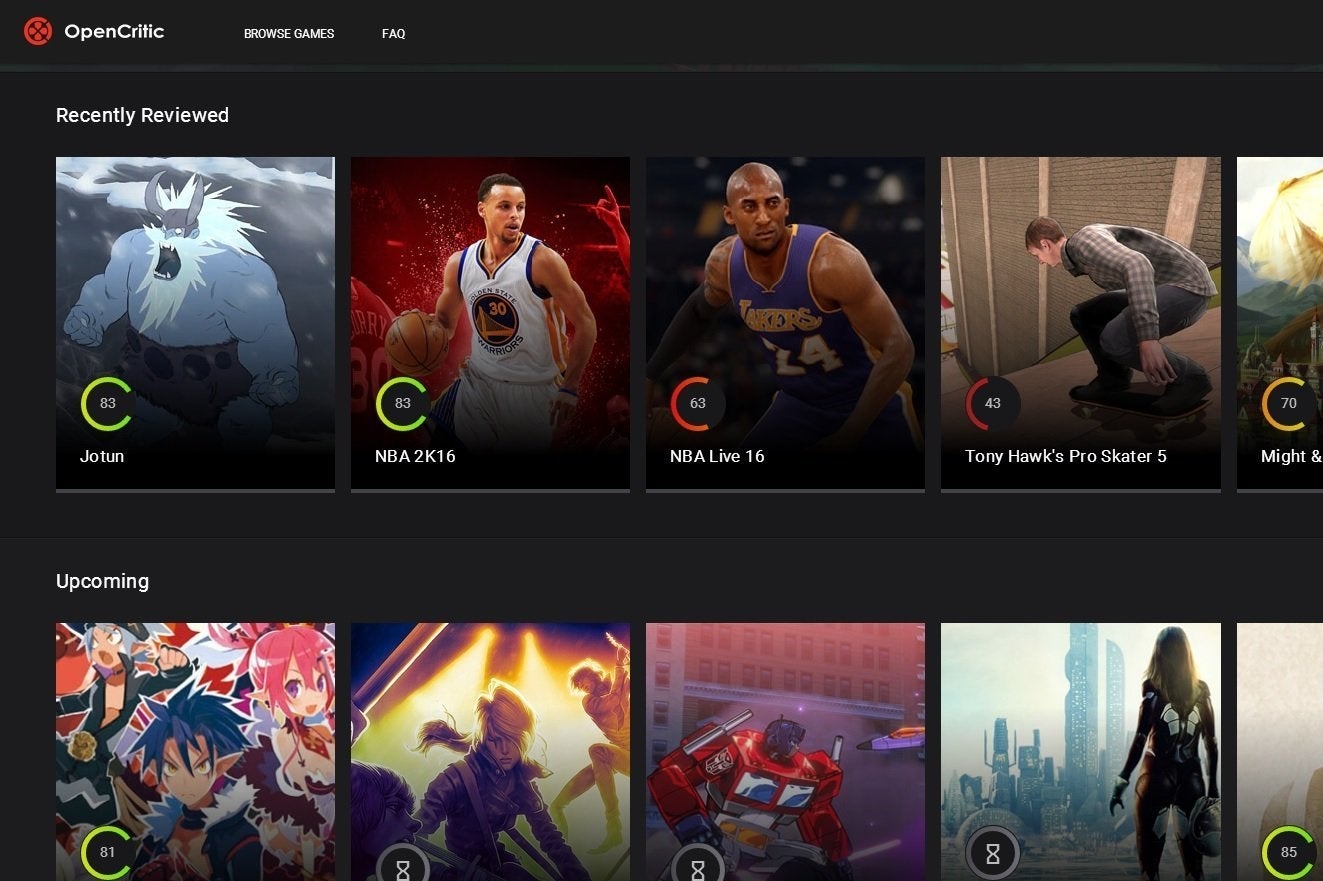Screen dimensions: 1323x881
Task: Open the Browse Games menu
Action: tap(289, 34)
